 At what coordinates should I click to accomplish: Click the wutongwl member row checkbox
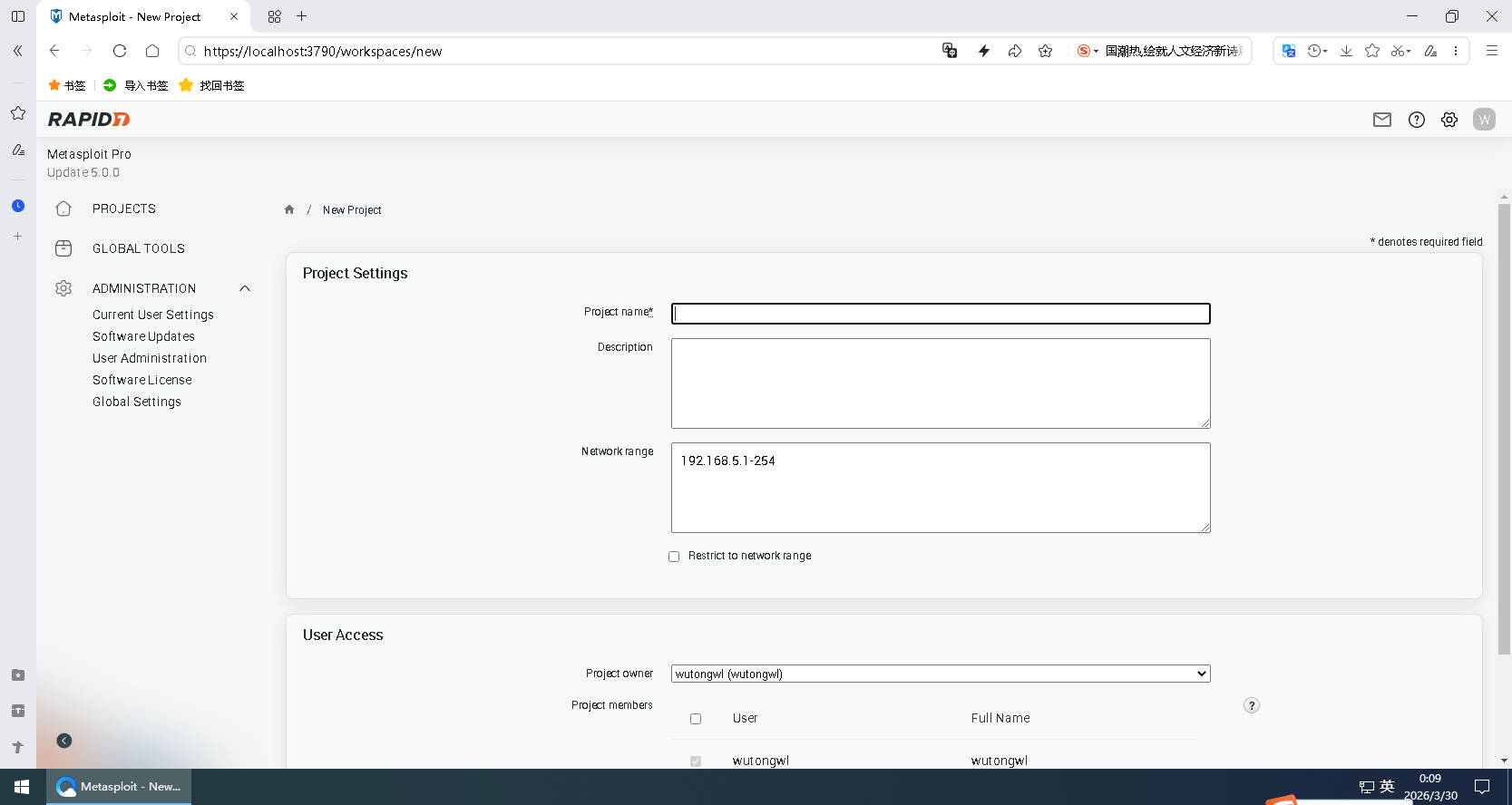(x=696, y=761)
